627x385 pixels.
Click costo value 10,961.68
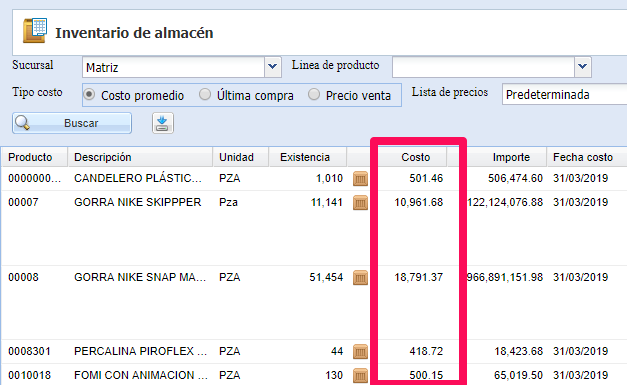point(419,202)
